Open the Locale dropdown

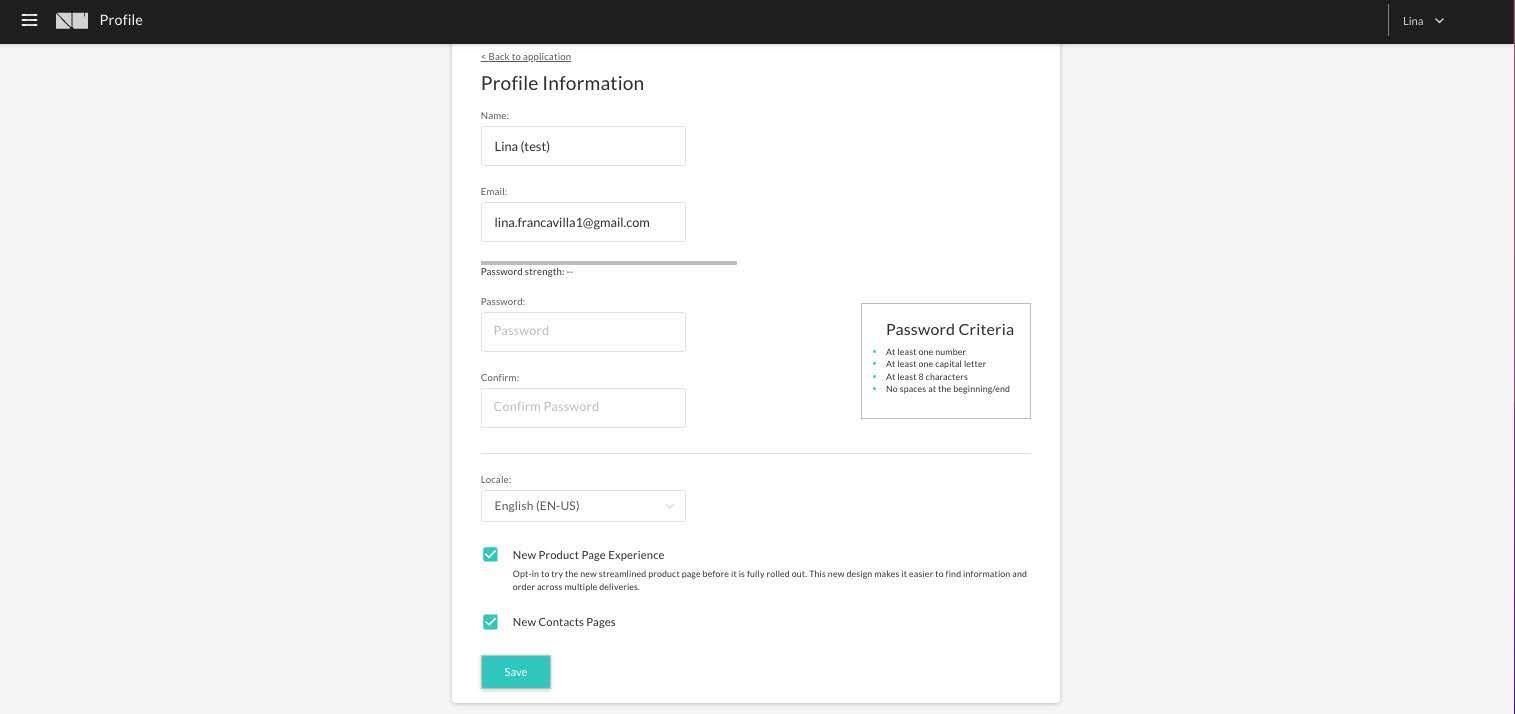tap(583, 506)
